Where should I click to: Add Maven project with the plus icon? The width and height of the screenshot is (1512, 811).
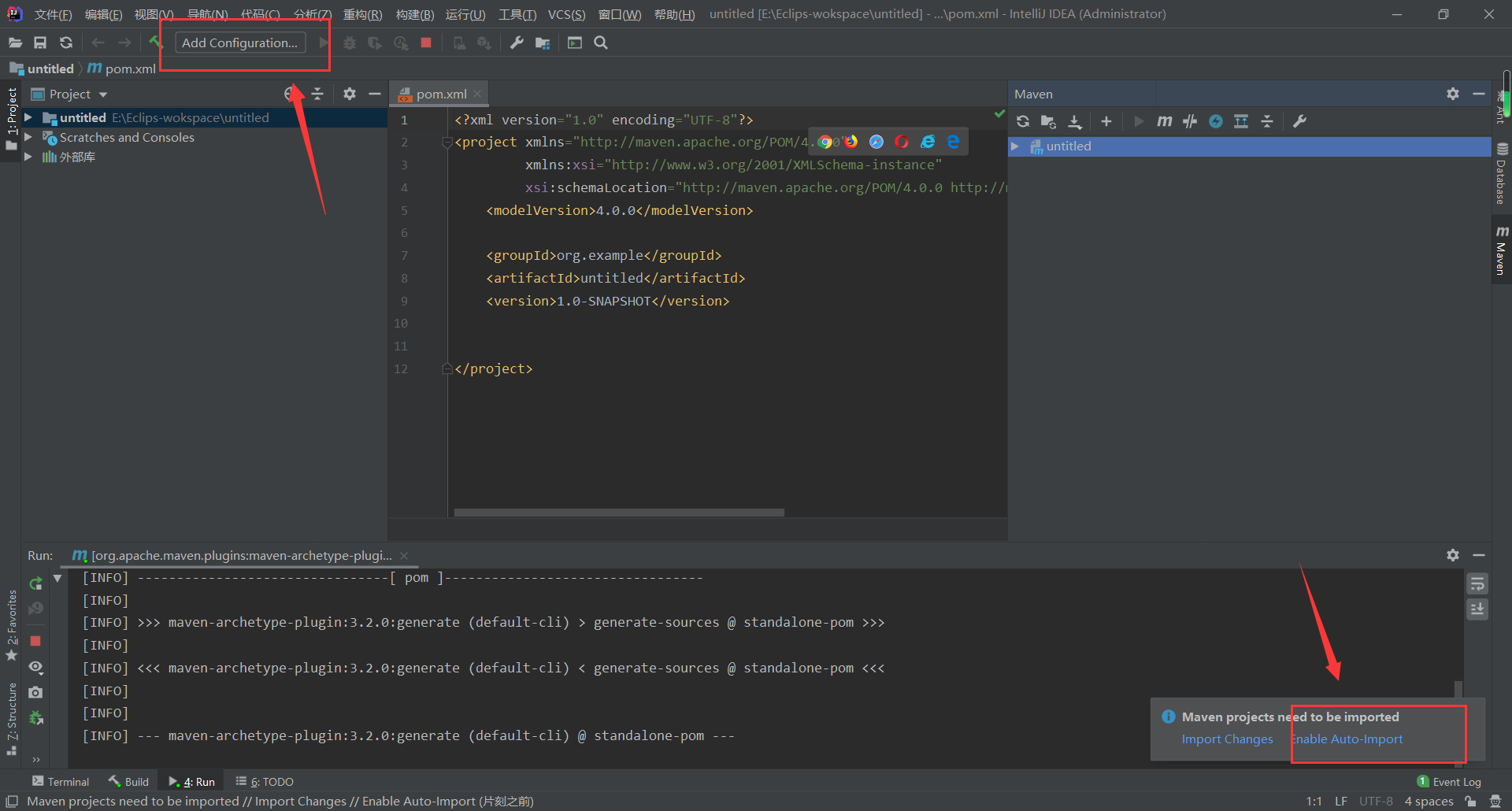click(x=1106, y=121)
